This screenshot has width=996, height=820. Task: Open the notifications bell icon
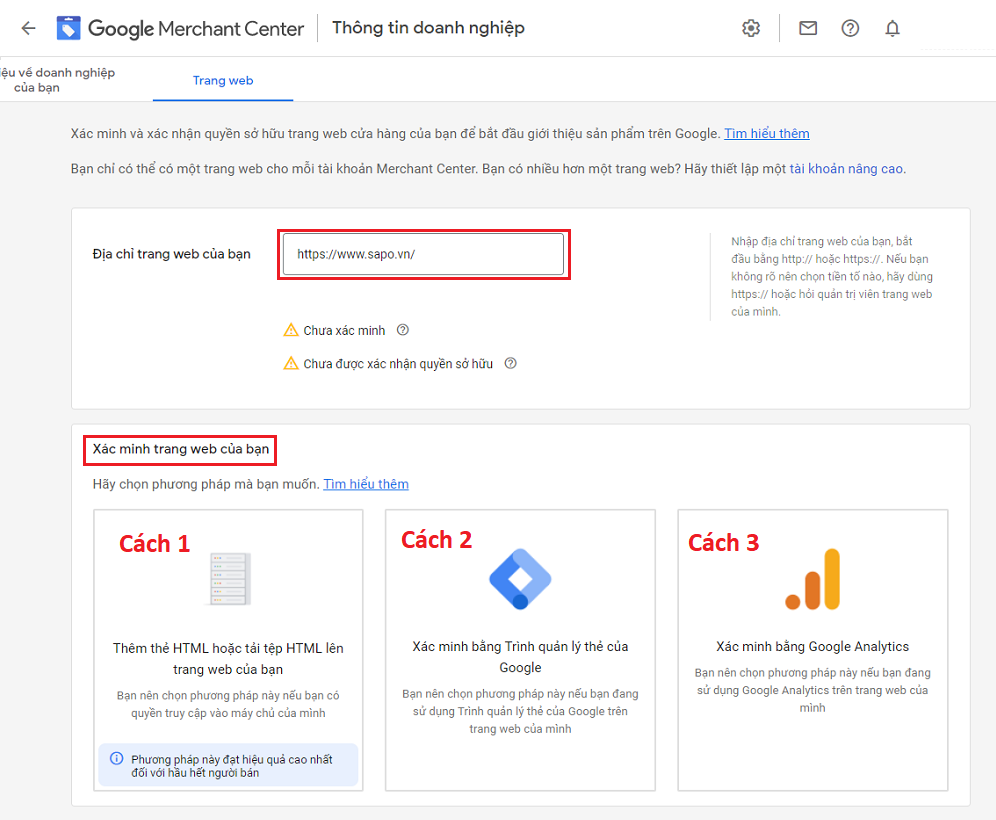tap(892, 28)
